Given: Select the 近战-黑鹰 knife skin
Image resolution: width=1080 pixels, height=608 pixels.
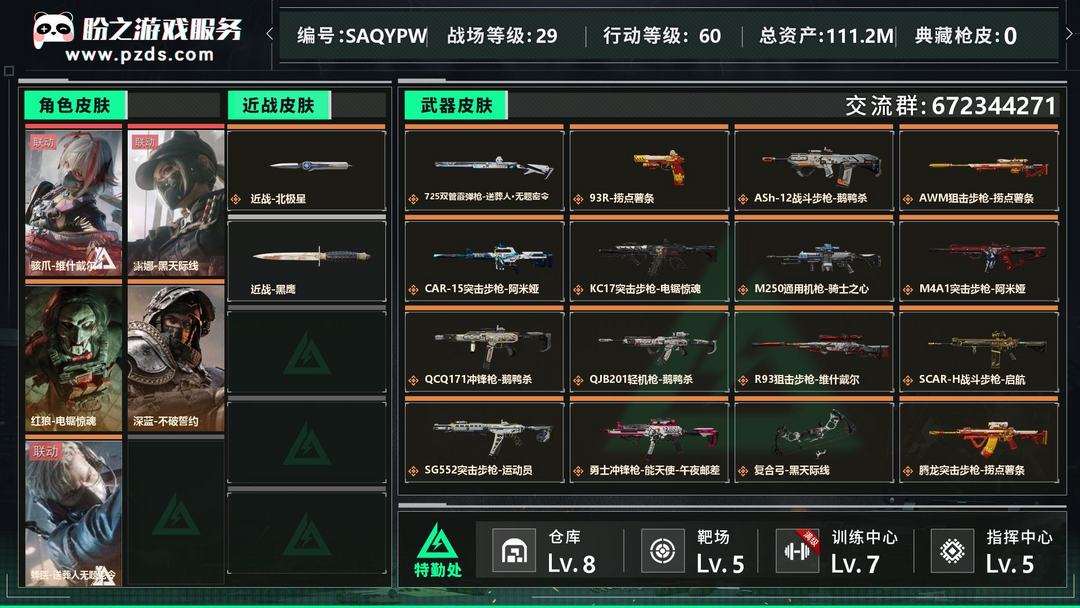Looking at the screenshot, I should tap(307, 261).
